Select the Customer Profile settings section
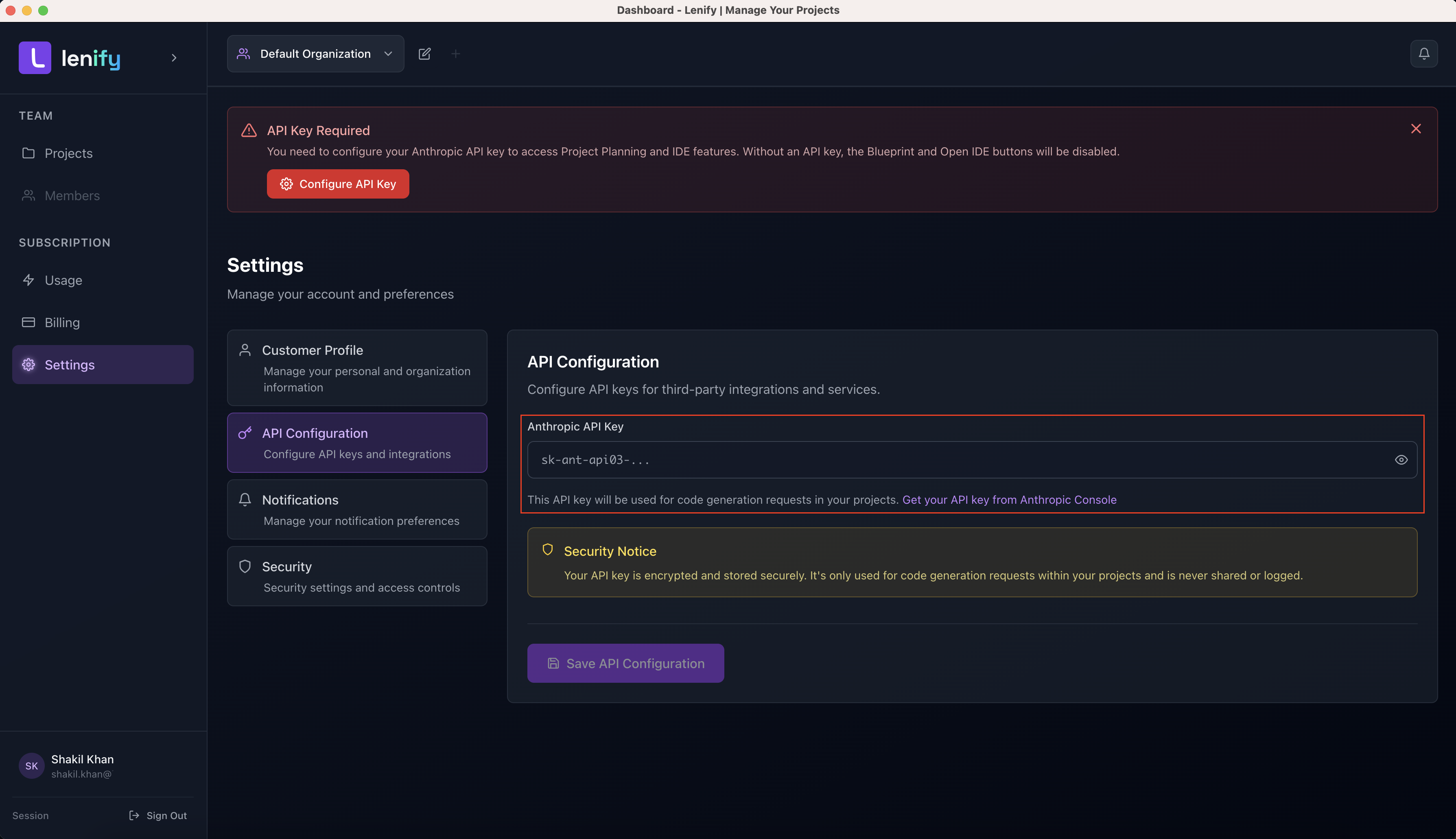The width and height of the screenshot is (1456, 839). pyautogui.click(x=356, y=368)
